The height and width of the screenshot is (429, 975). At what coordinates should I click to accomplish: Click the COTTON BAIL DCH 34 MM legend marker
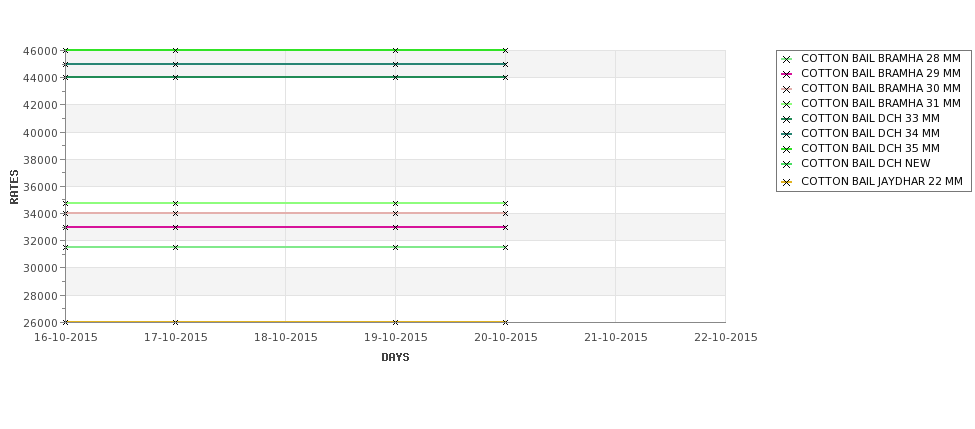click(787, 134)
